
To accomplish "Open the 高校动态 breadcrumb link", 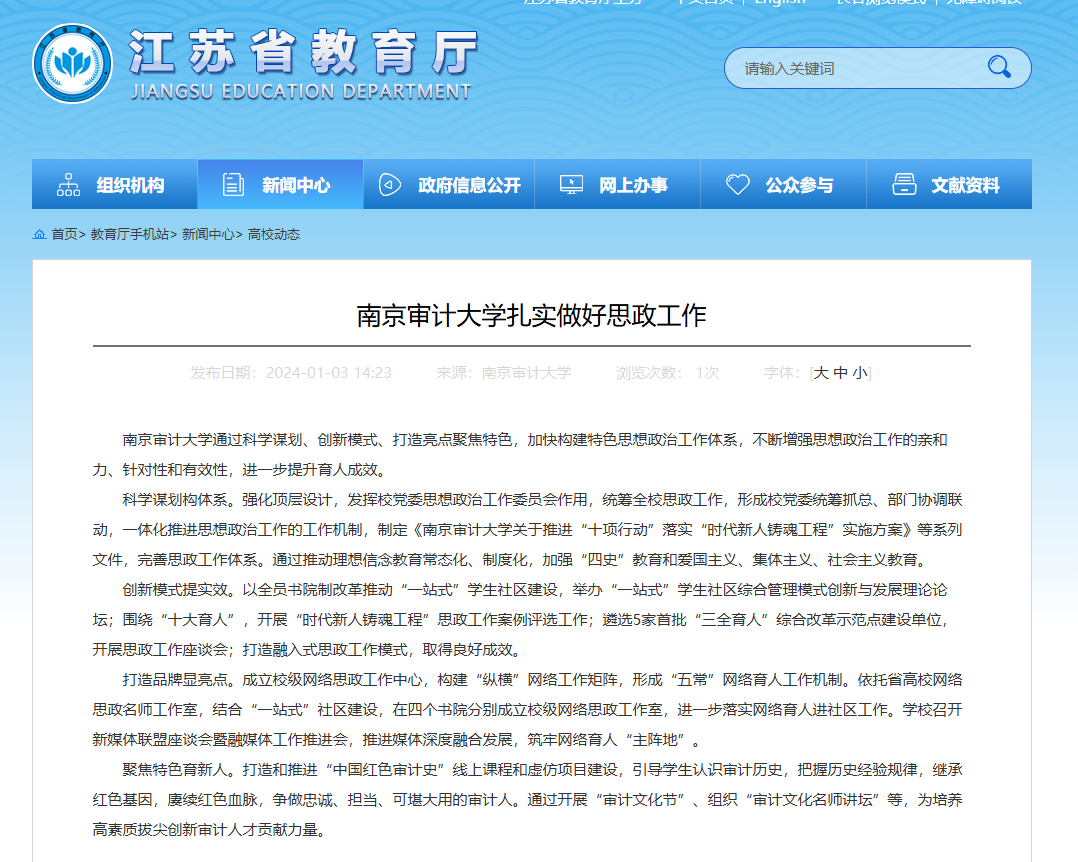I will pos(273,234).
